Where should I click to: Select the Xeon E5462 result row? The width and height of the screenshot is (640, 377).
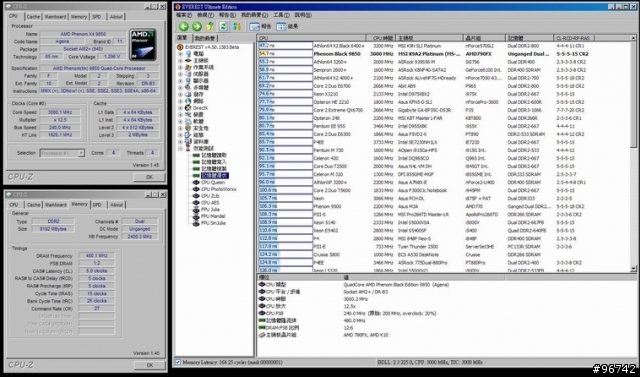coord(444,231)
